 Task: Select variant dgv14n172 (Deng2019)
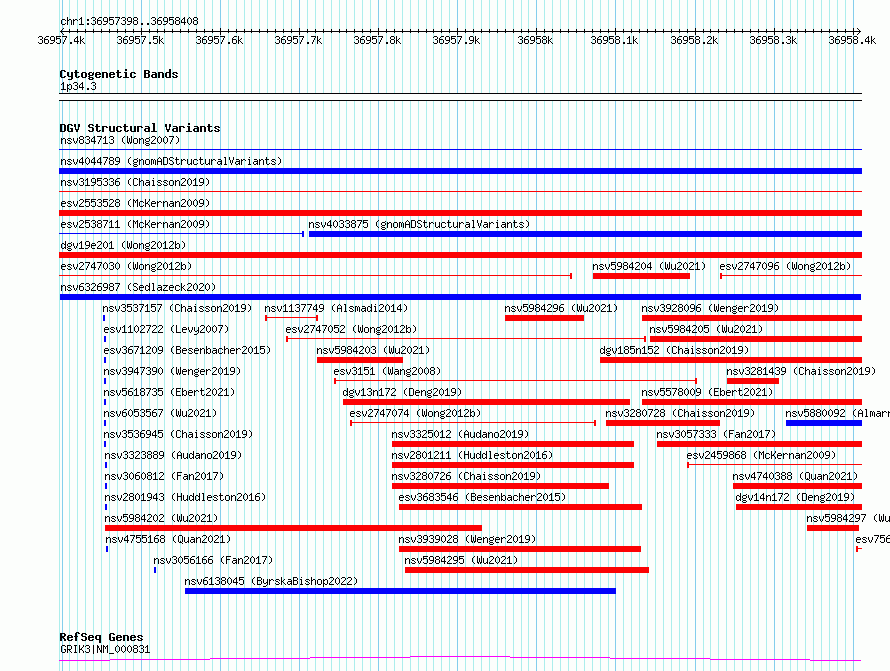[795, 497]
